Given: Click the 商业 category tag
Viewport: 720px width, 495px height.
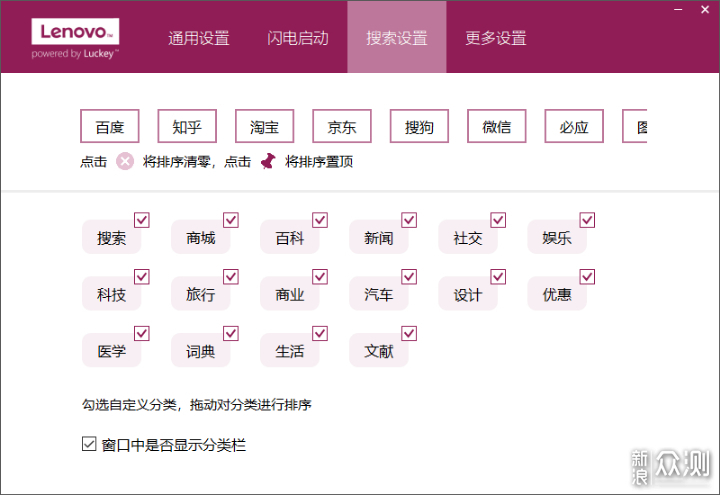Looking at the screenshot, I should click(x=290, y=294).
